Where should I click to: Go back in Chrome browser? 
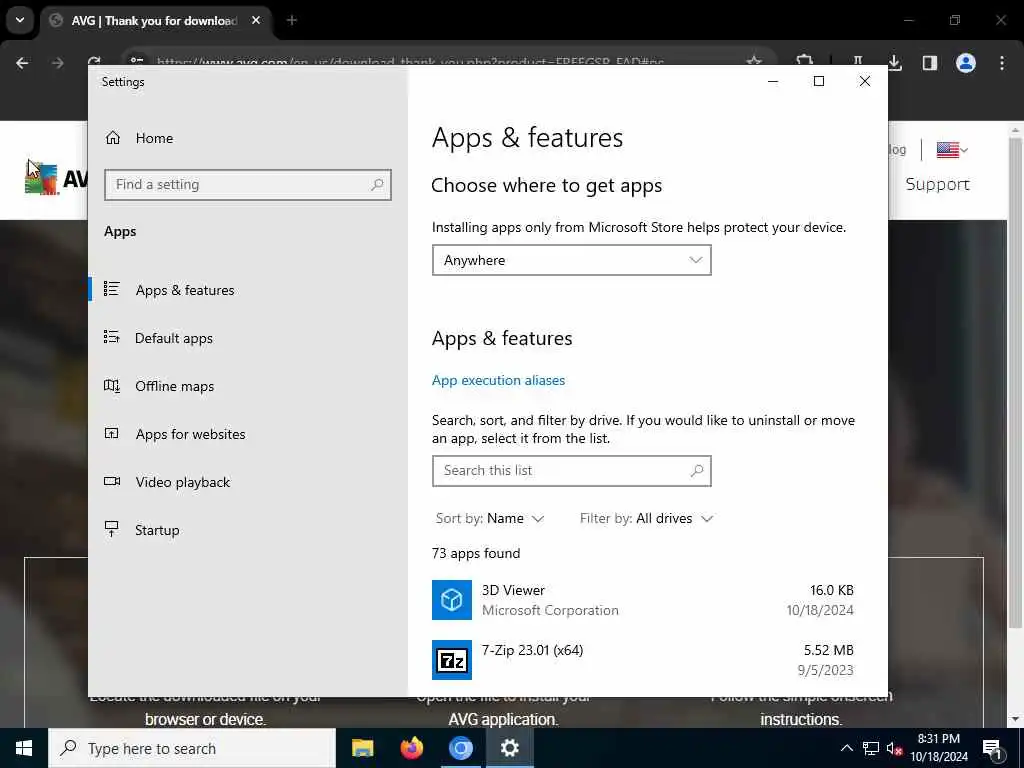22,63
